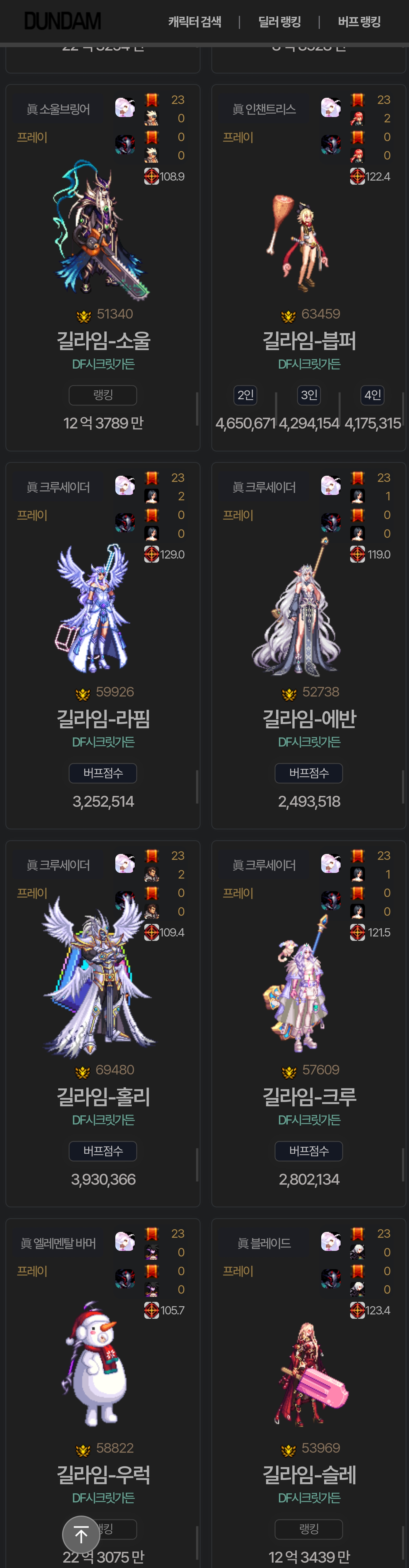Click the red banner icon on 길라임-슬레 card

pyautogui.click(x=357, y=1233)
